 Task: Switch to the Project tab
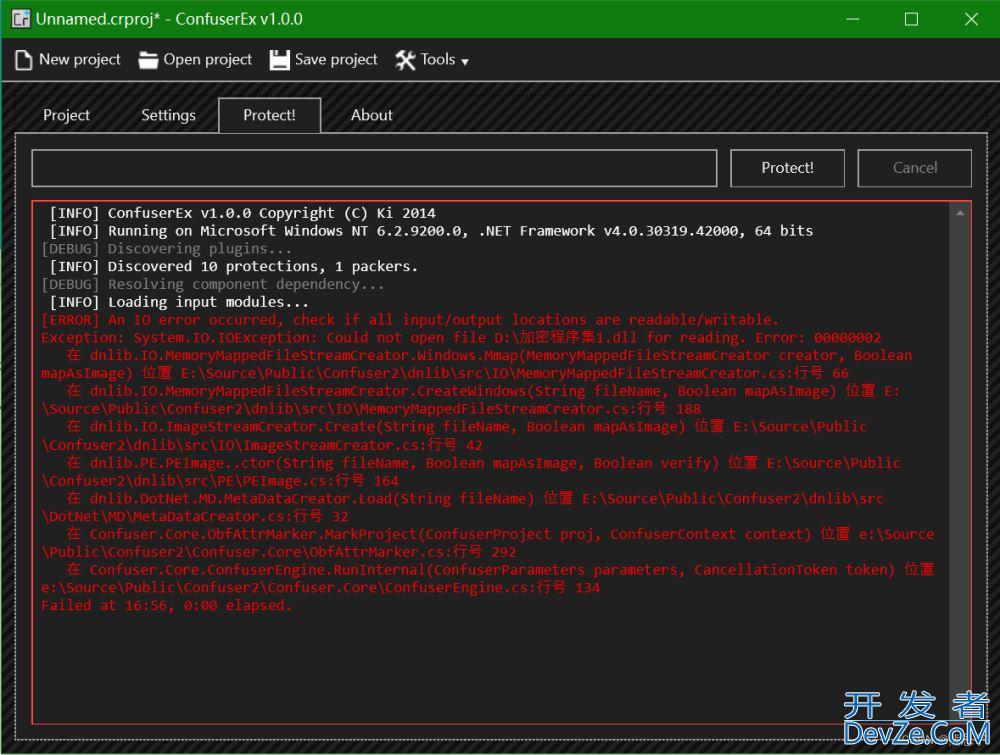tap(66, 115)
